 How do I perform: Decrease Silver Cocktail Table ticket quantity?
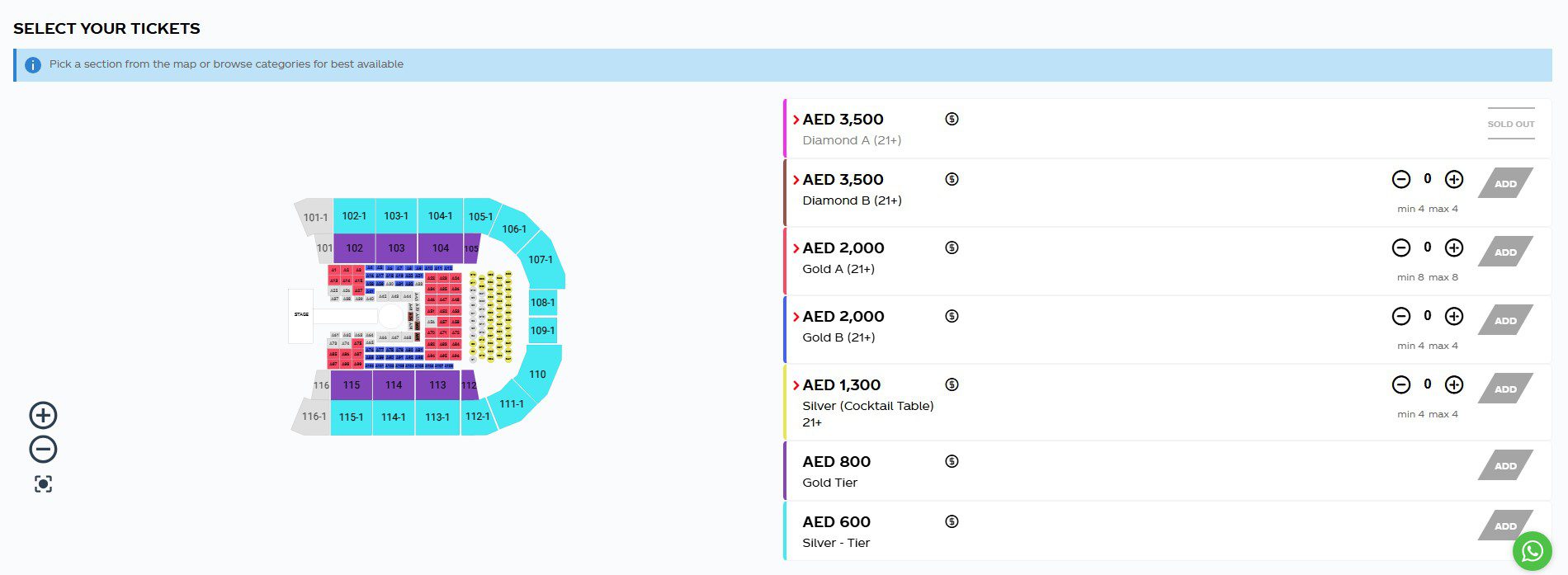tap(1400, 384)
